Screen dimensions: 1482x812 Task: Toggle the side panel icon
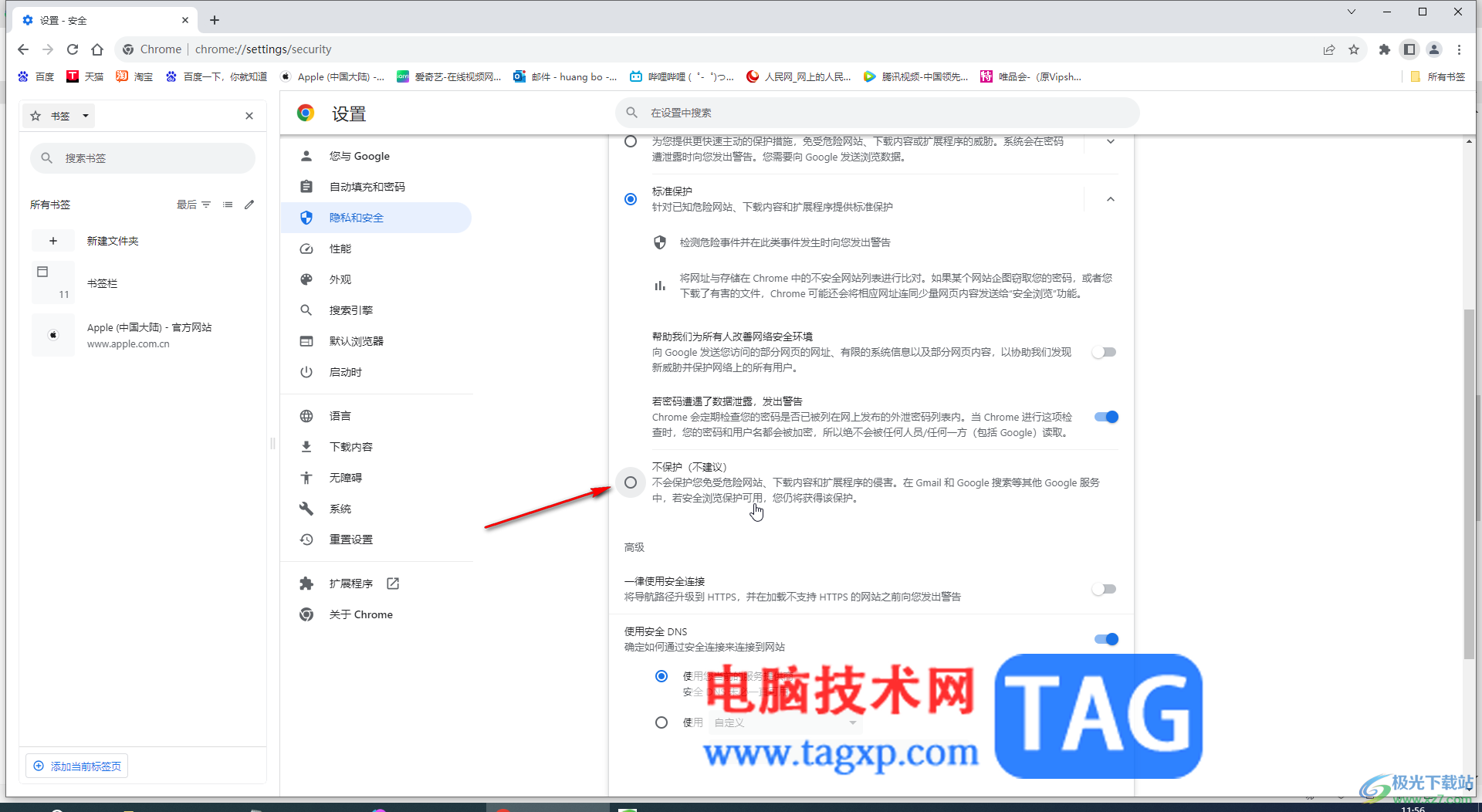click(x=1409, y=49)
